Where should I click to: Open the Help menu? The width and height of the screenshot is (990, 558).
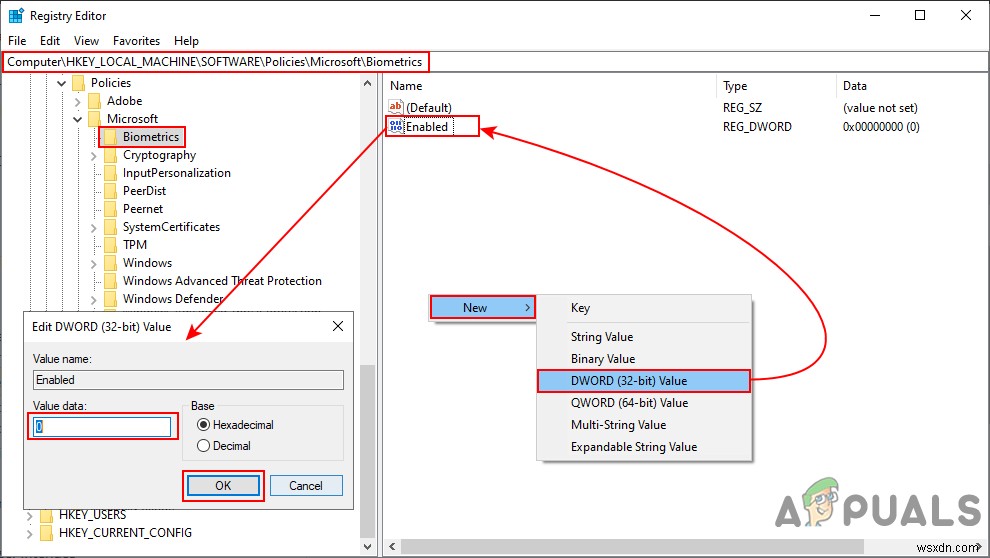186,40
